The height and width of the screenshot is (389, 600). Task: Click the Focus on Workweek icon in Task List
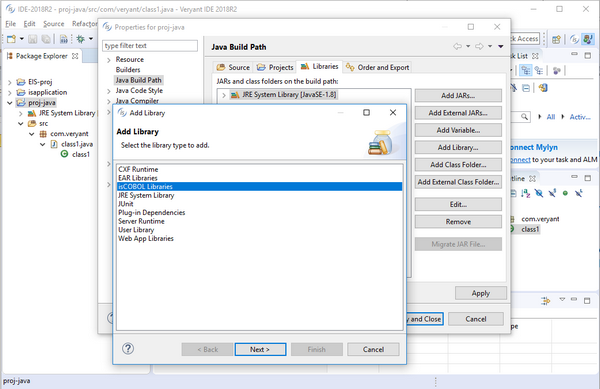(557, 70)
